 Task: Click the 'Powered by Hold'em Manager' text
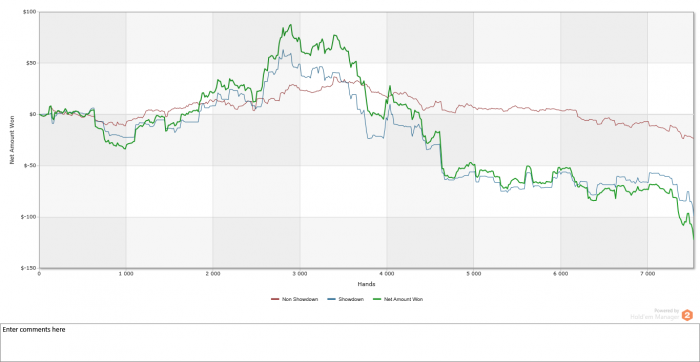(655, 314)
